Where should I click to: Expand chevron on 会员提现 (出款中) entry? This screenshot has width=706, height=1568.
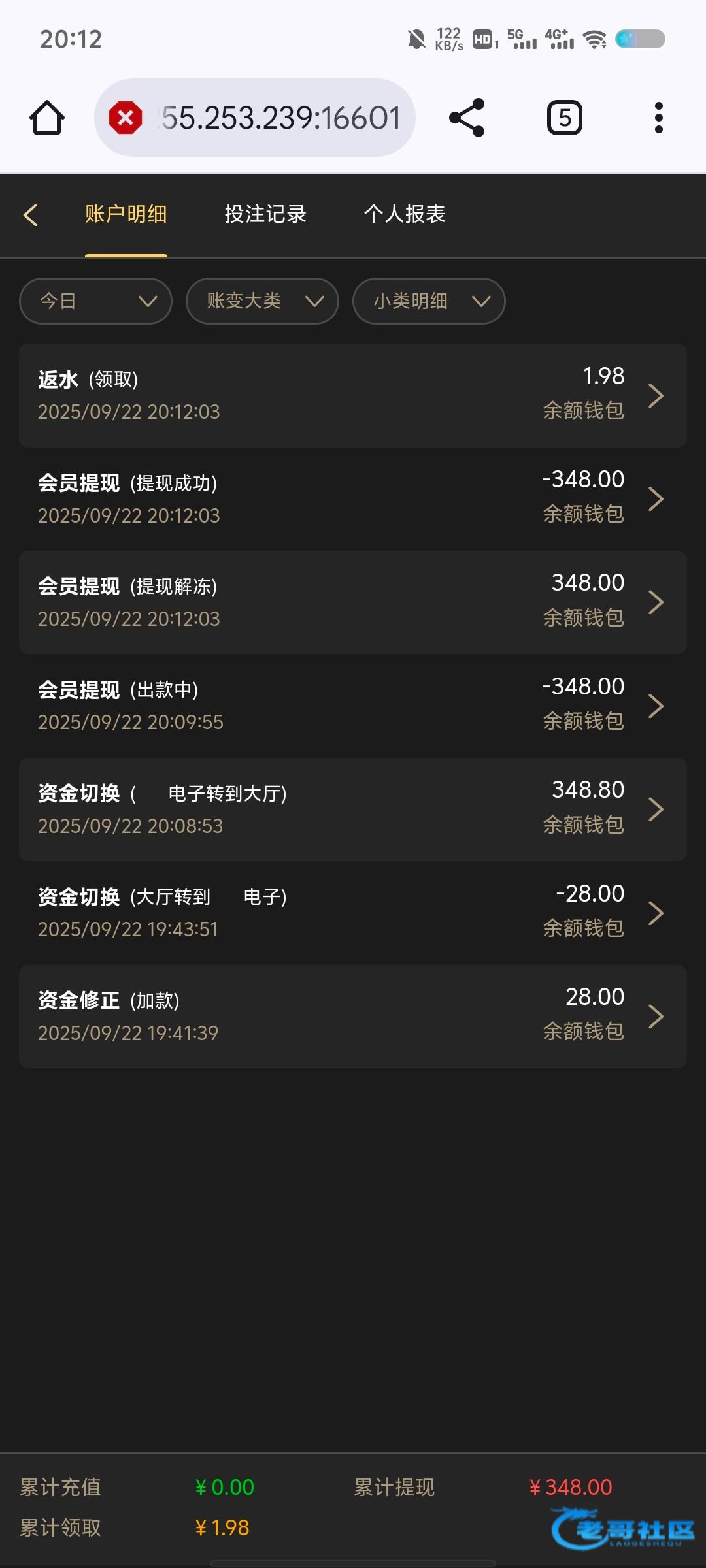[656, 706]
